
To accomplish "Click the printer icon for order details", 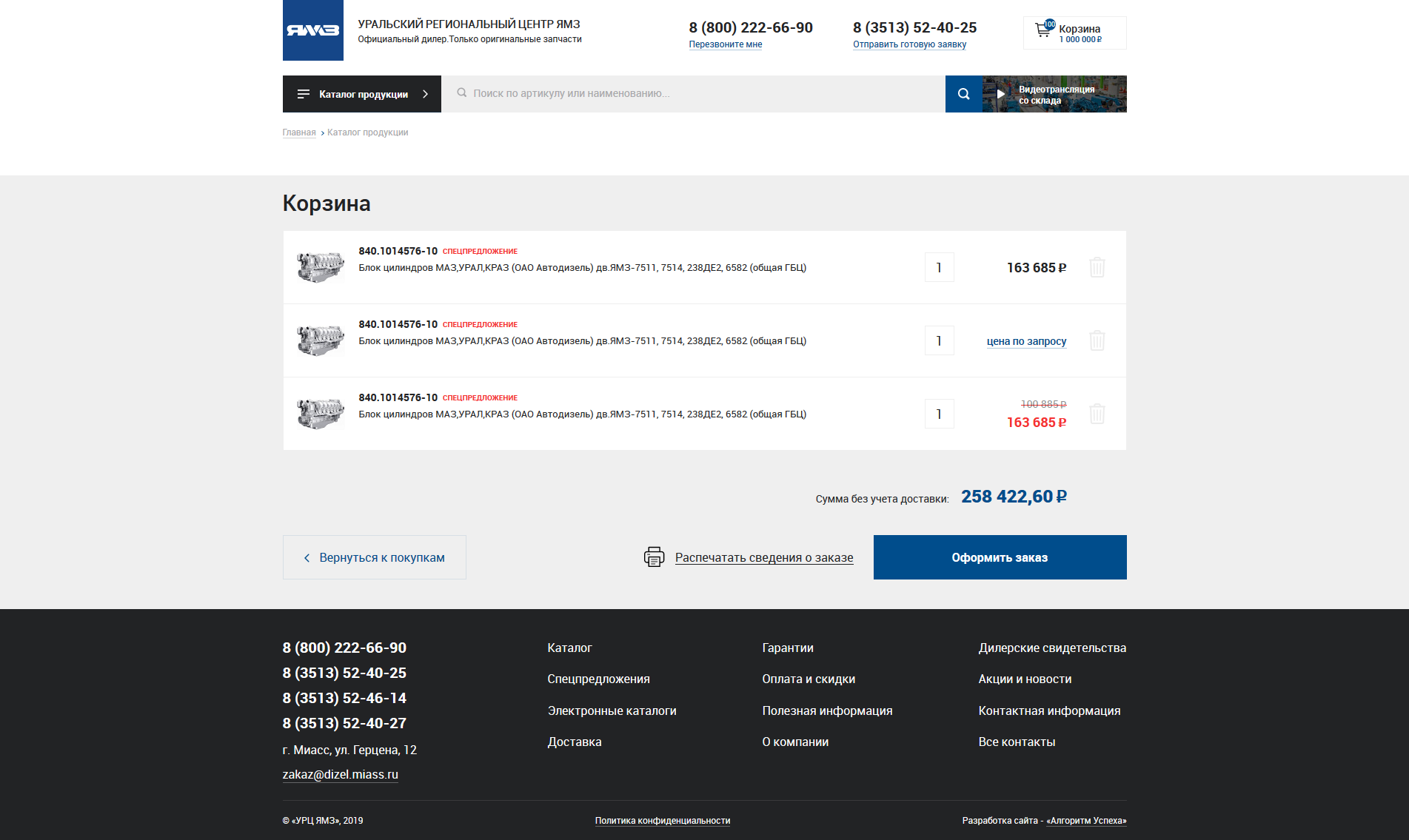I will coord(654,557).
